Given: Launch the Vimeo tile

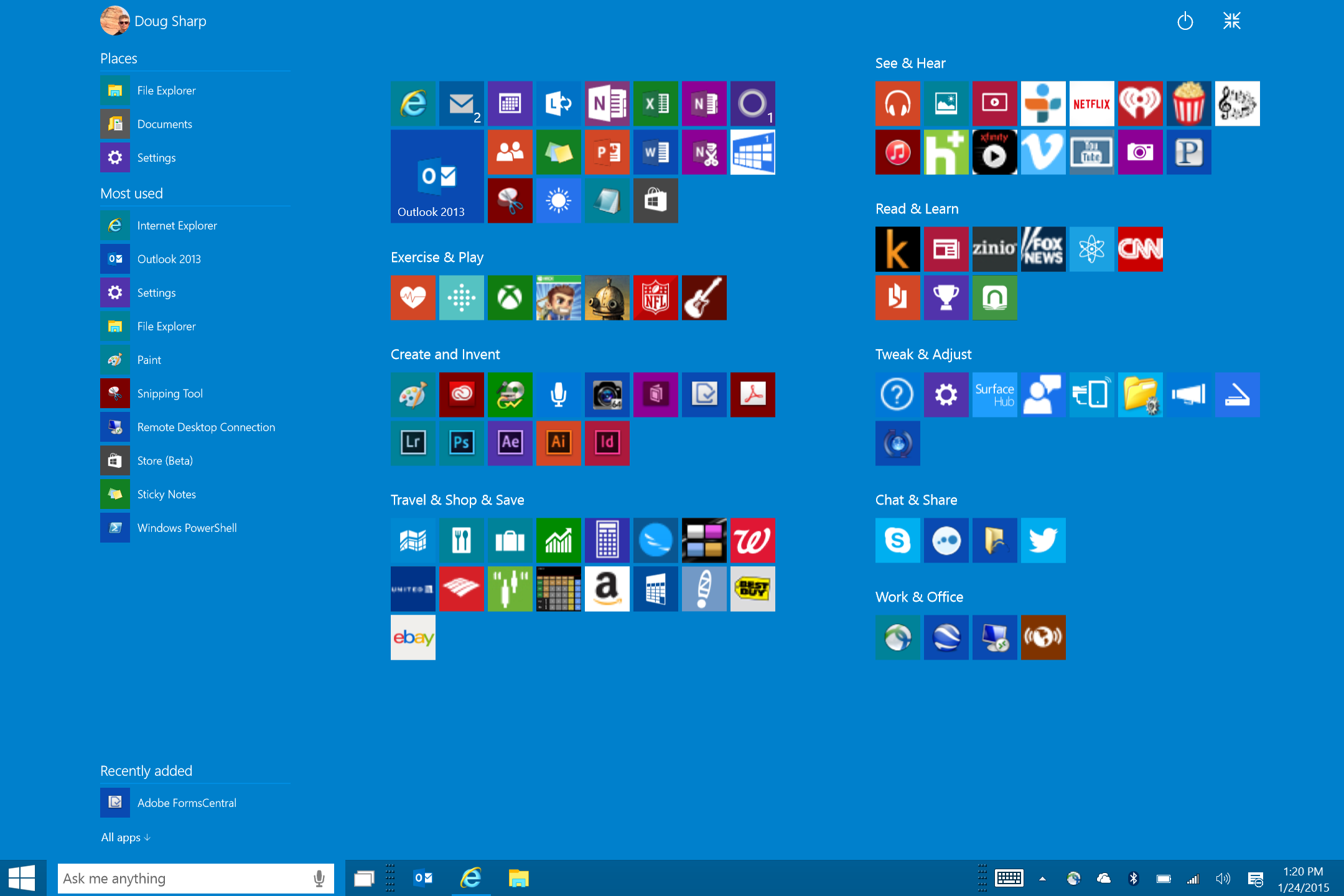Looking at the screenshot, I should (1043, 152).
